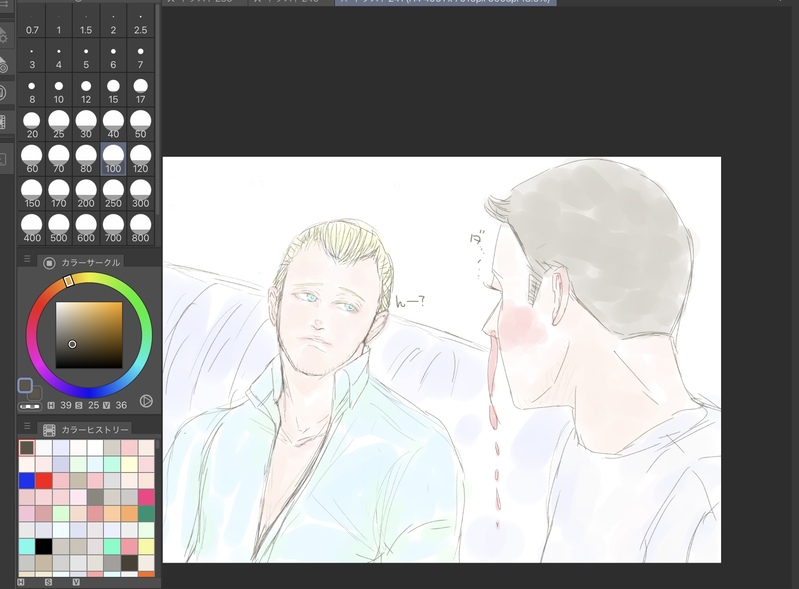Pick the blue swatch in color history
Image resolution: width=799 pixels, height=589 pixels.
tap(26, 480)
